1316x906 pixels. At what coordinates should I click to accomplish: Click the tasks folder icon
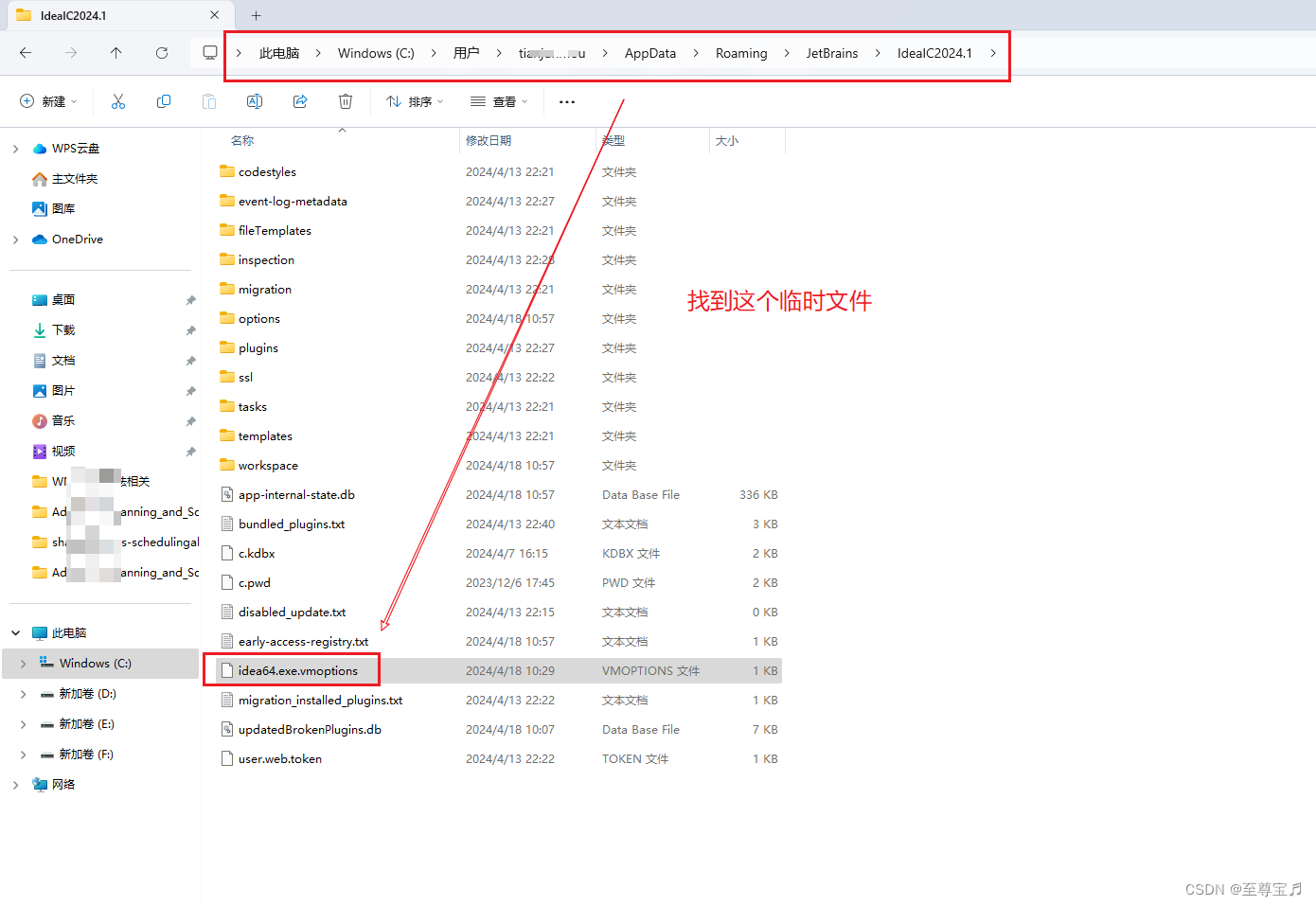click(227, 406)
